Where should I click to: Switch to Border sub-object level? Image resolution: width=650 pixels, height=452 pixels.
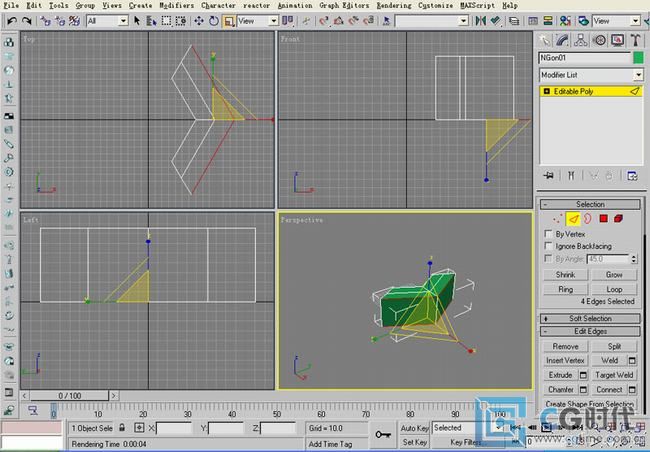pos(588,219)
